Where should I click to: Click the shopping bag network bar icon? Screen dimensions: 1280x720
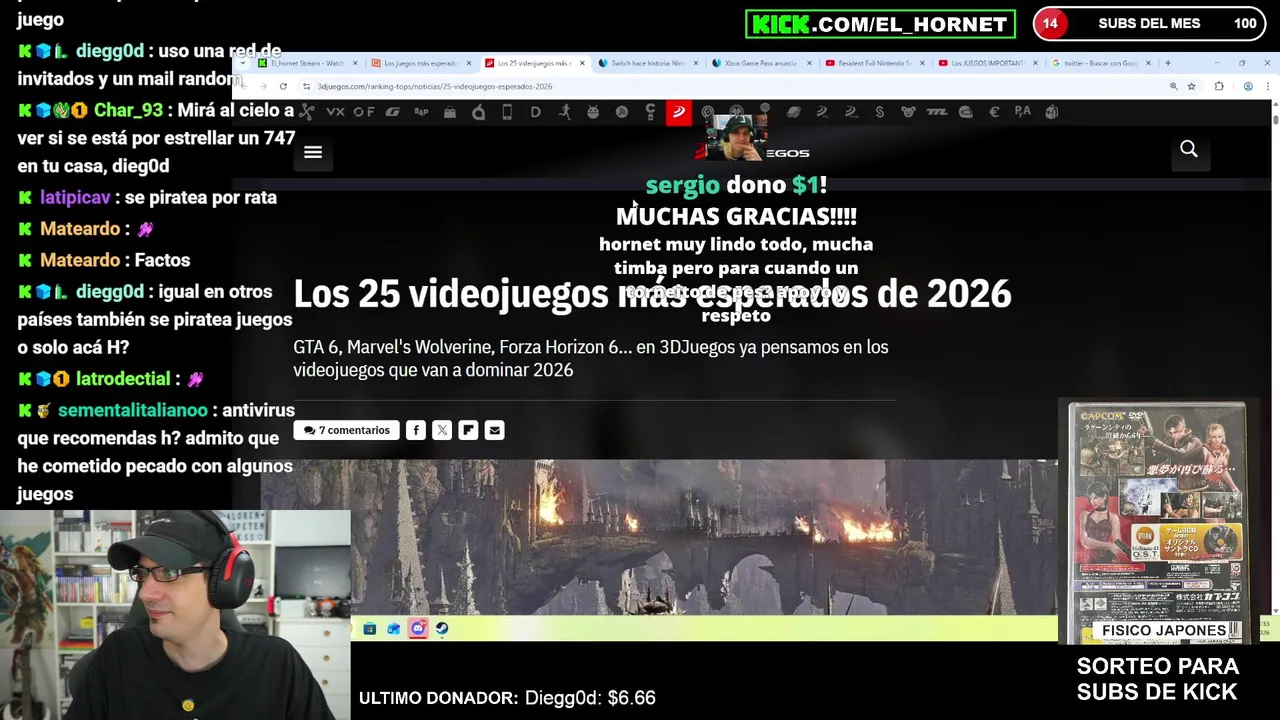coord(450,112)
